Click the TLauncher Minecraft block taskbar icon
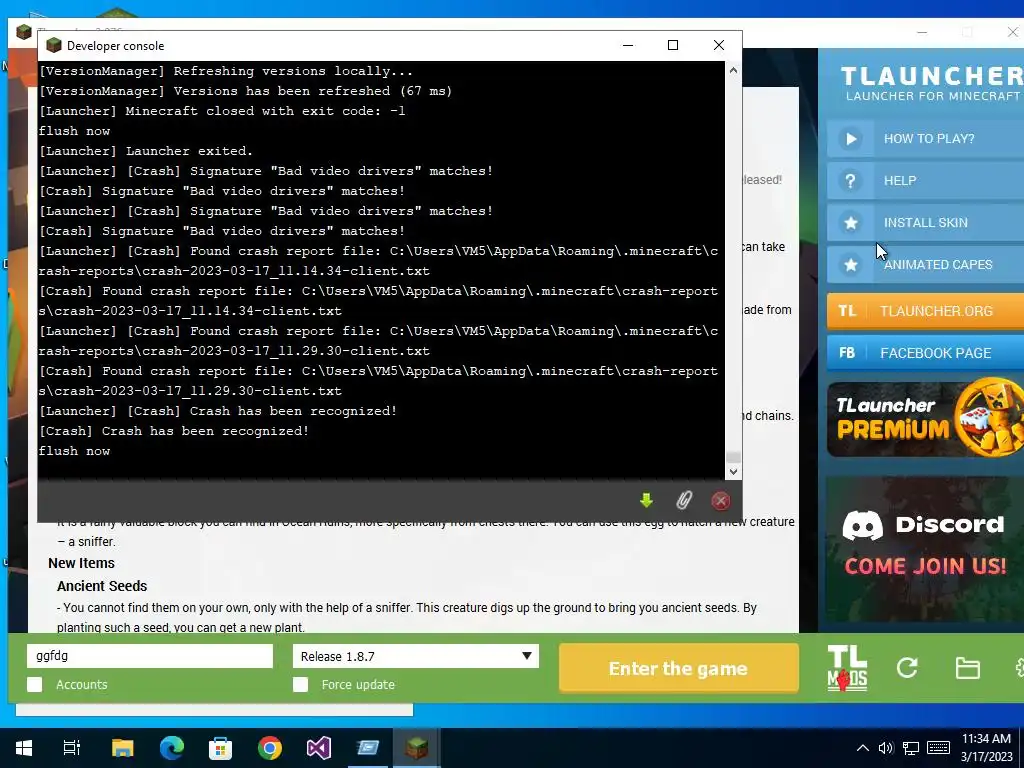Screen dimensions: 1024x768 click(x=417, y=748)
